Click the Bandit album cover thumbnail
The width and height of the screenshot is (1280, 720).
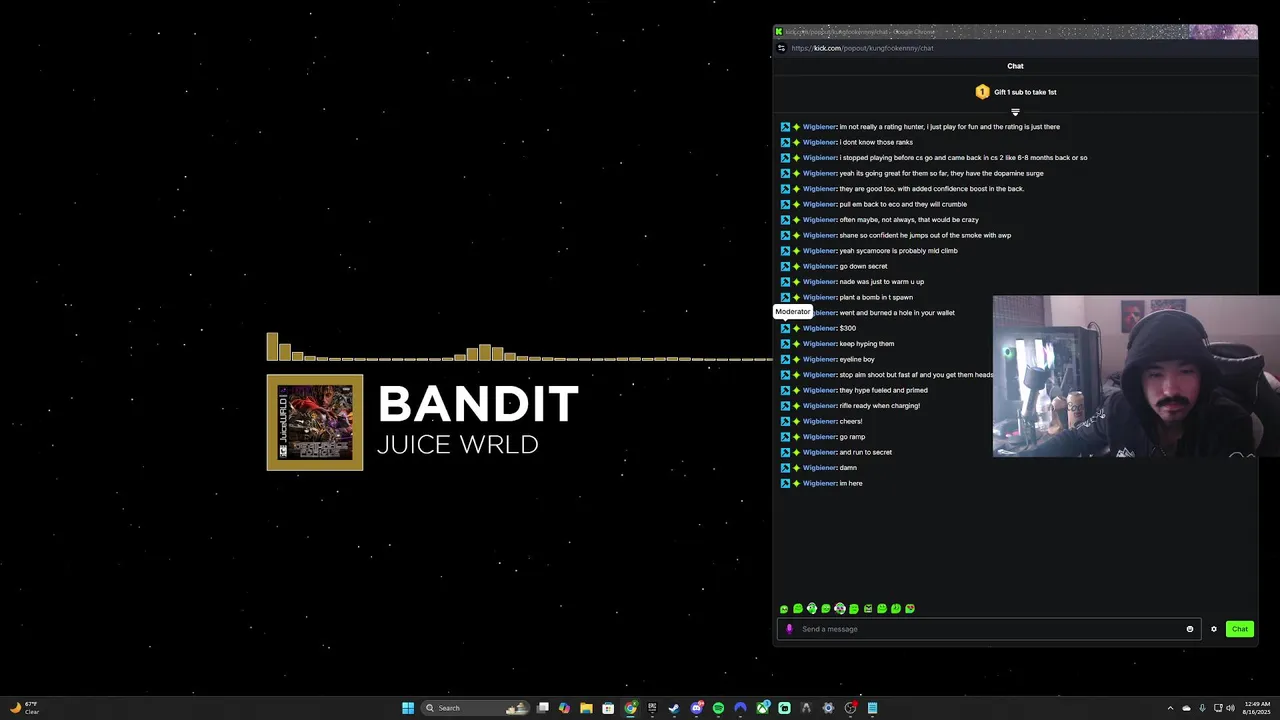pos(315,422)
